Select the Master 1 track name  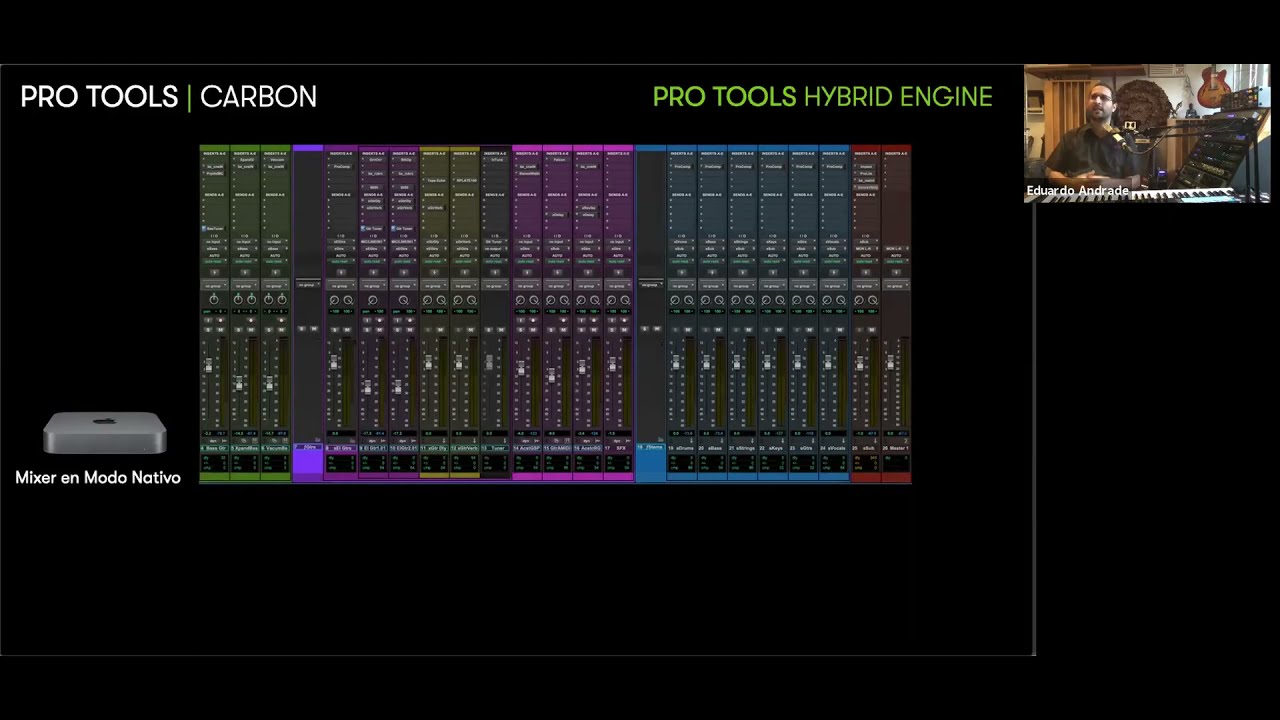pyautogui.click(x=896, y=448)
